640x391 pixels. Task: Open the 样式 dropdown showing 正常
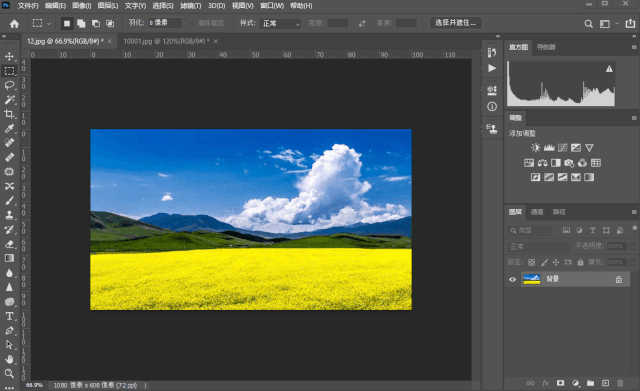280,23
